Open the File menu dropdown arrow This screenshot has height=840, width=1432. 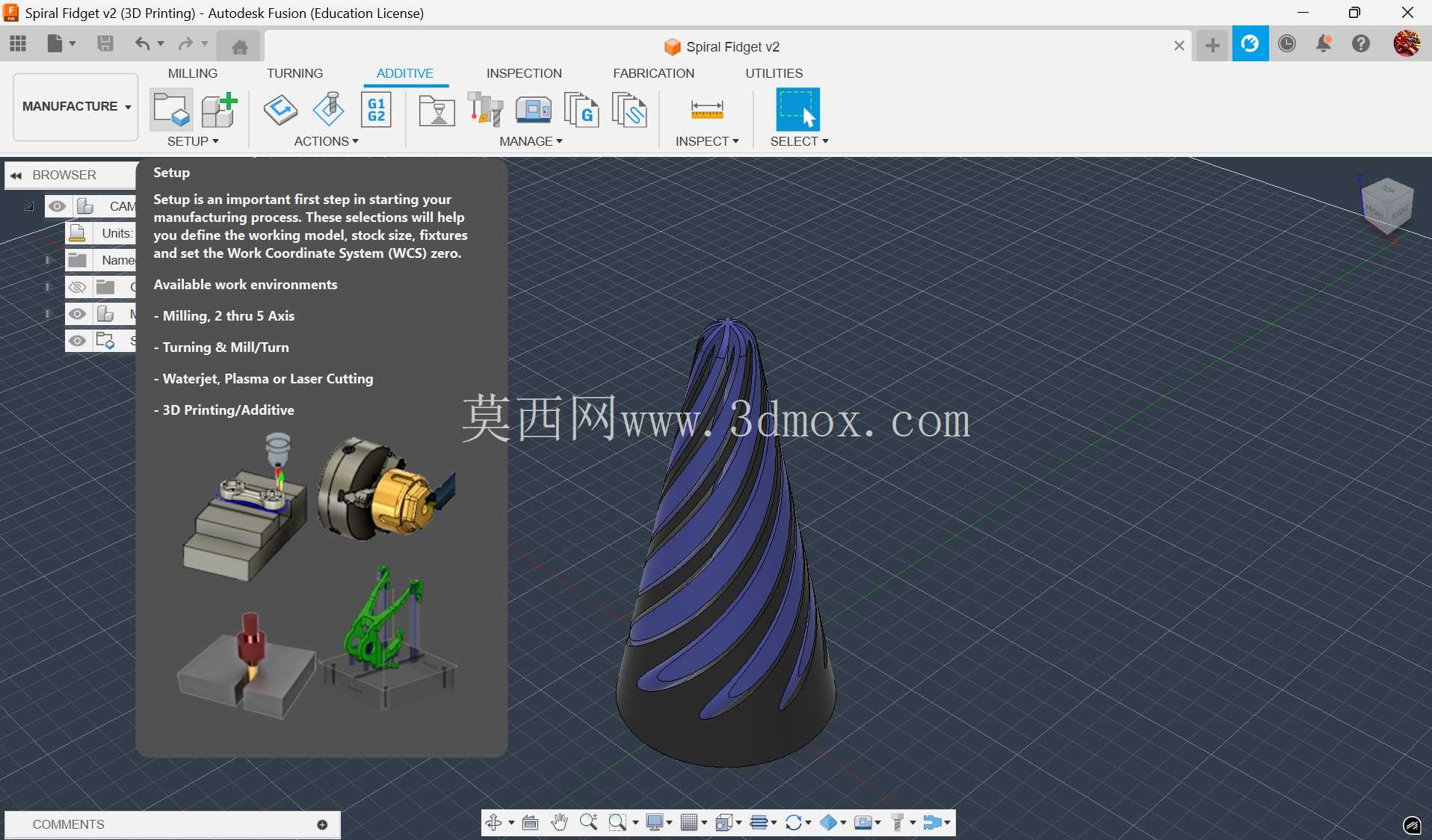(72, 44)
